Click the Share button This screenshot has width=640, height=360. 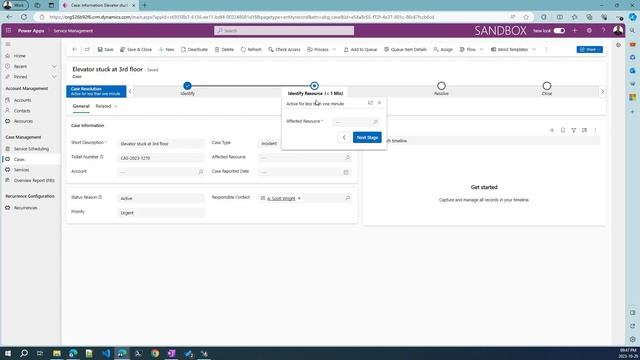click(589, 49)
